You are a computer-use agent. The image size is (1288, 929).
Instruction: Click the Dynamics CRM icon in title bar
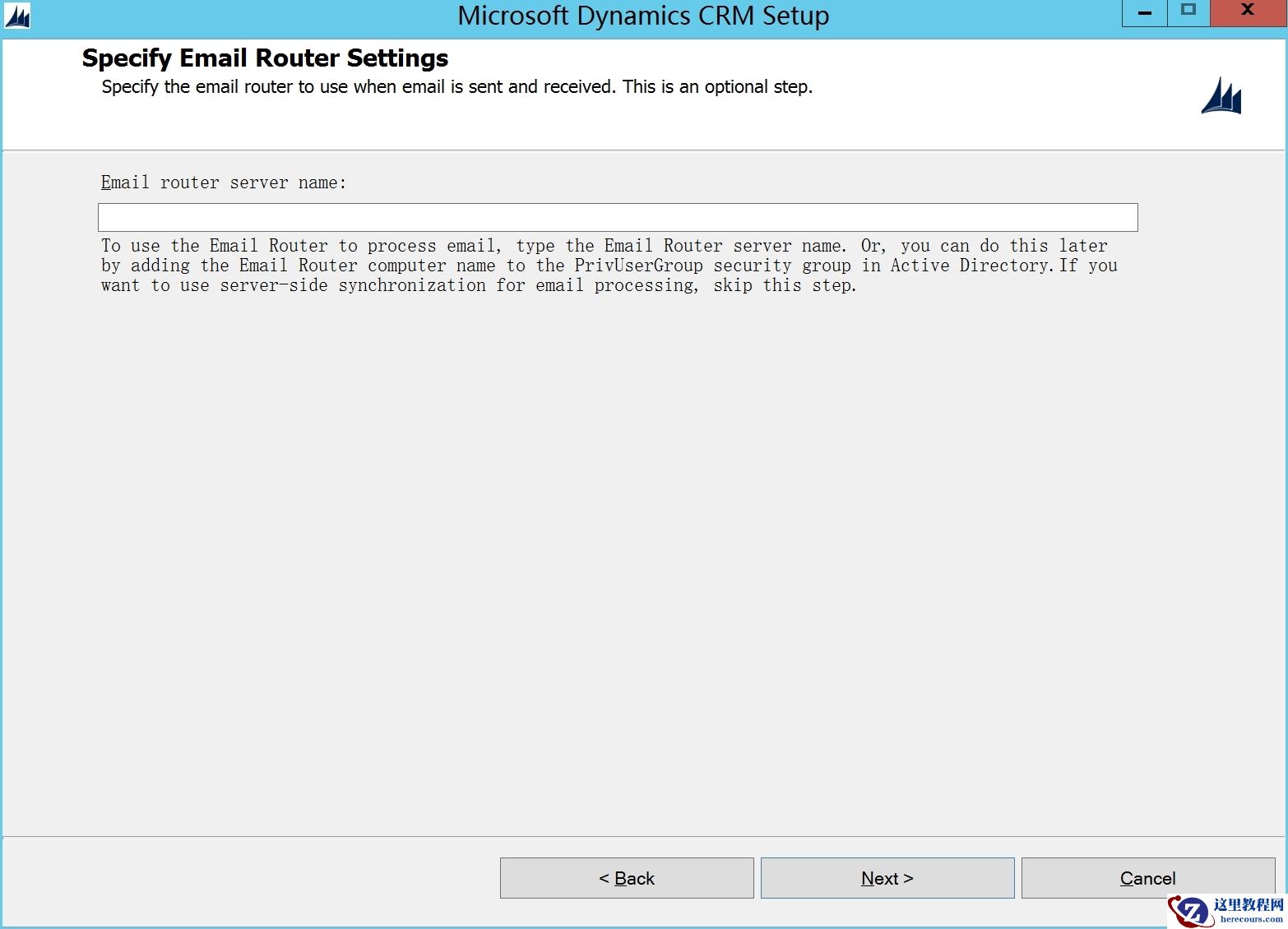pos(16,16)
